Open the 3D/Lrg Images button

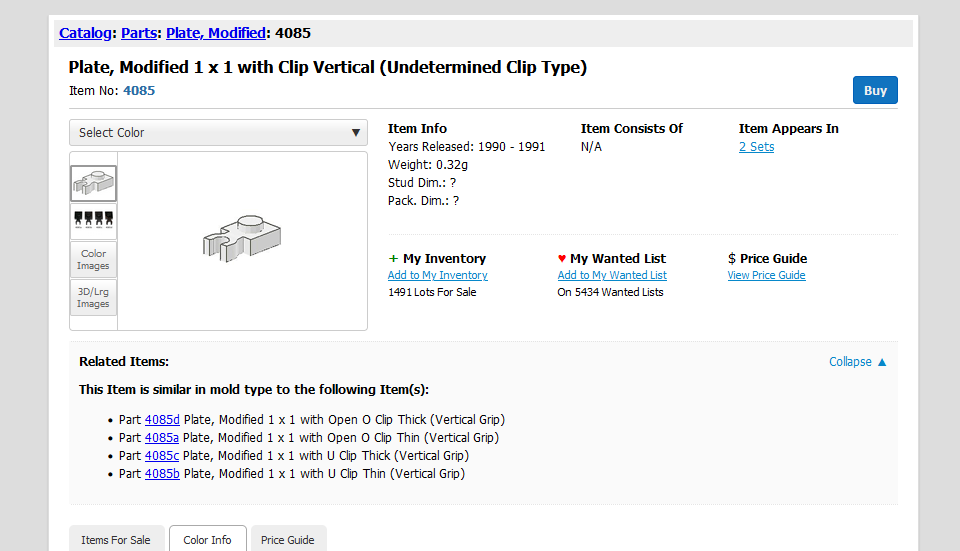click(93, 297)
